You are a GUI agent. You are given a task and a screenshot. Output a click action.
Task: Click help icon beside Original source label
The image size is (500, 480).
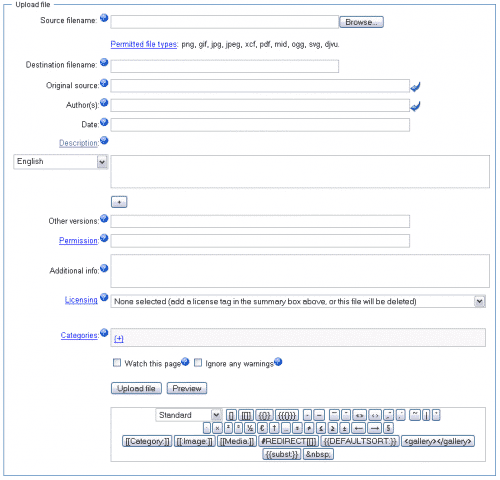[x=104, y=83]
